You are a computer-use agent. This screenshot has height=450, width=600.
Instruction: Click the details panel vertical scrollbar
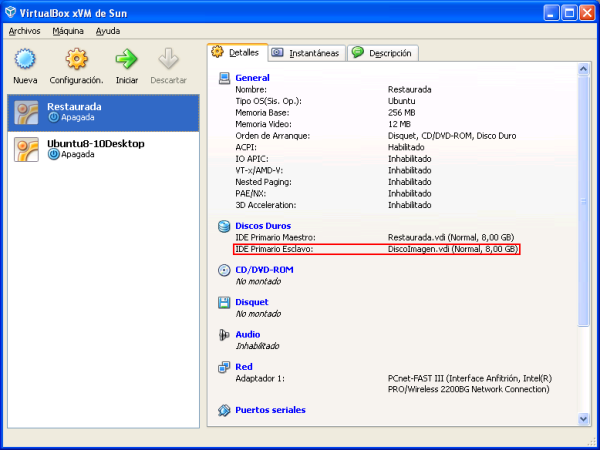[x=584, y=200]
